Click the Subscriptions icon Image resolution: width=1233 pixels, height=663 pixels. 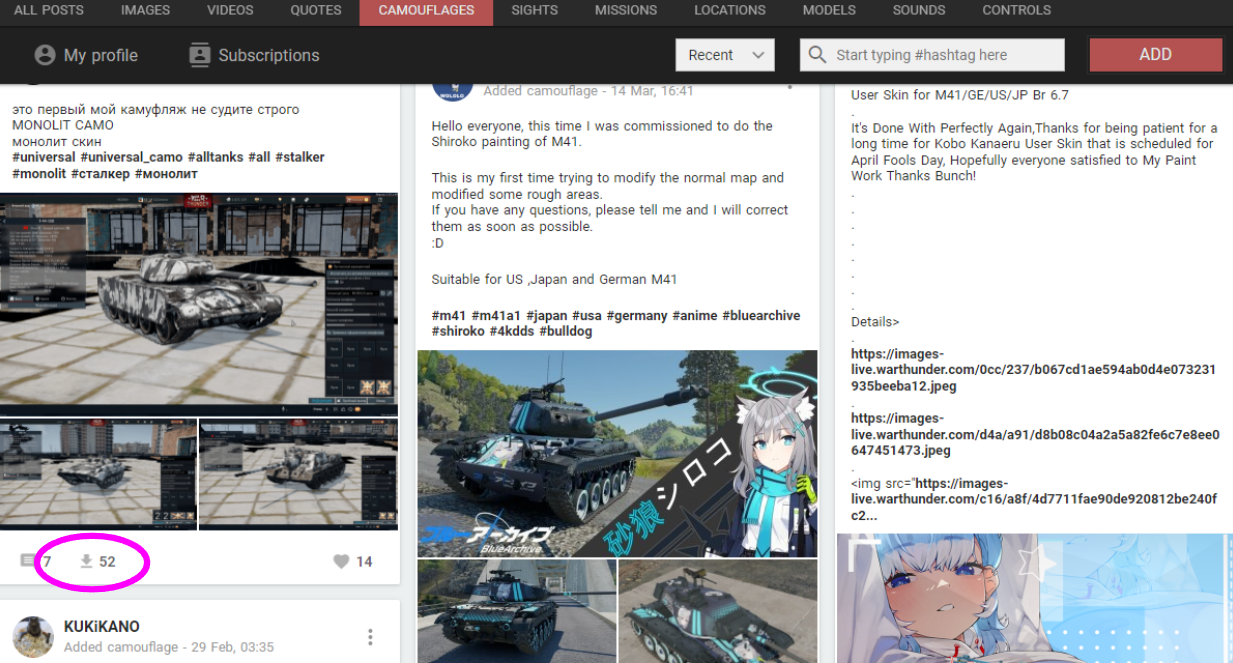(200, 55)
